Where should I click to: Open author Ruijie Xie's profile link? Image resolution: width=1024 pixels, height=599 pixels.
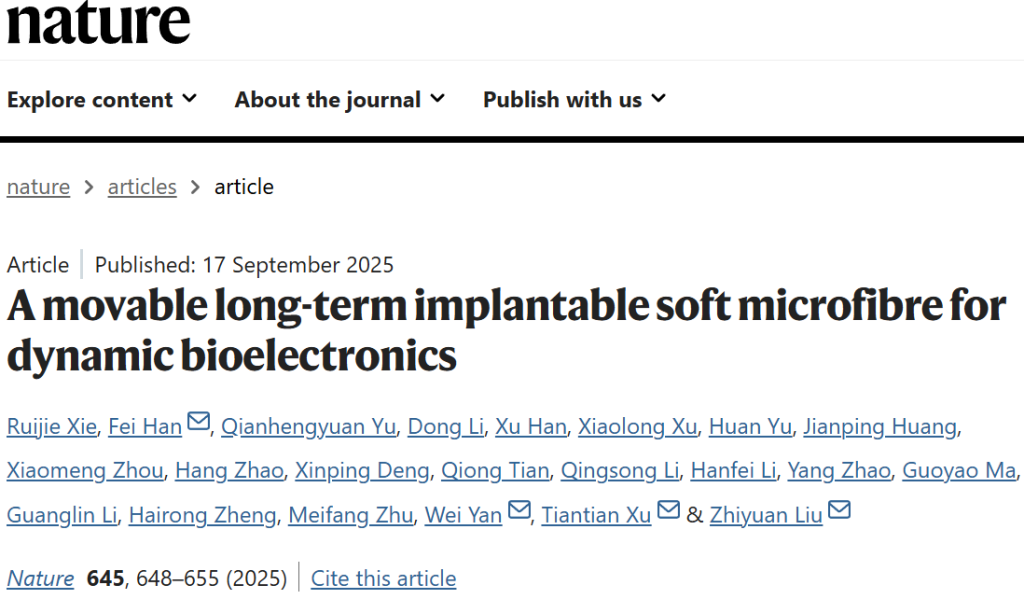[x=52, y=427]
